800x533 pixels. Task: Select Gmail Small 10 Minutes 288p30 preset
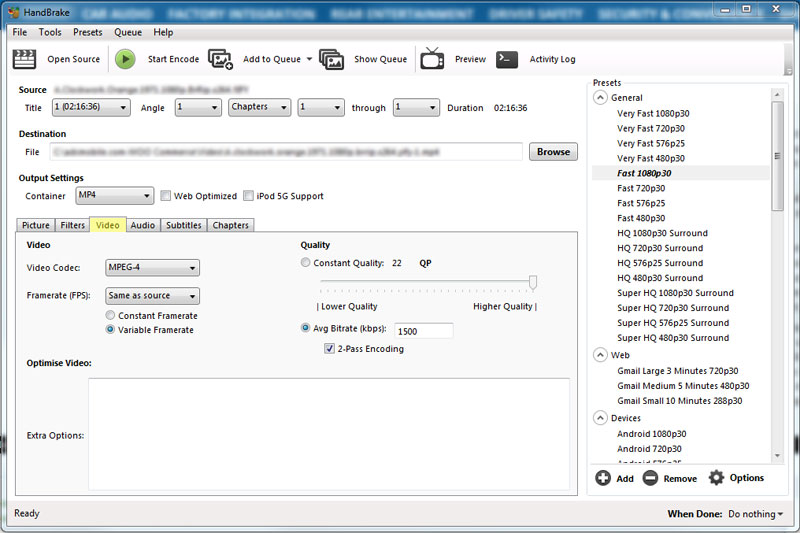click(680, 401)
